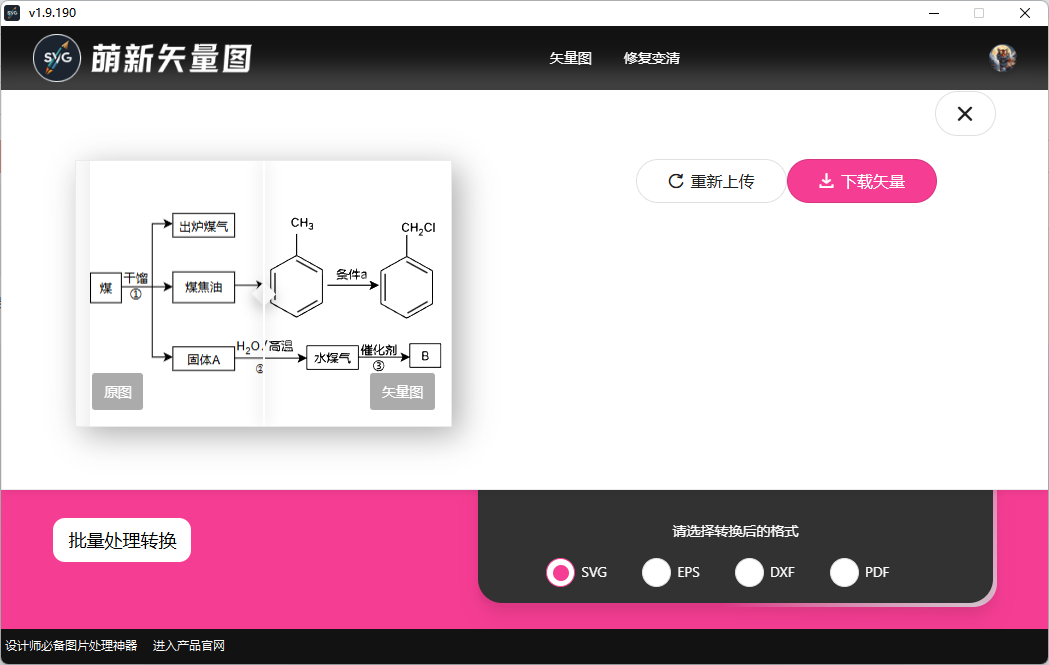Screen dimensions: 1049x665
Task: Click the before/after comparison divider handle
Action: tap(262, 293)
